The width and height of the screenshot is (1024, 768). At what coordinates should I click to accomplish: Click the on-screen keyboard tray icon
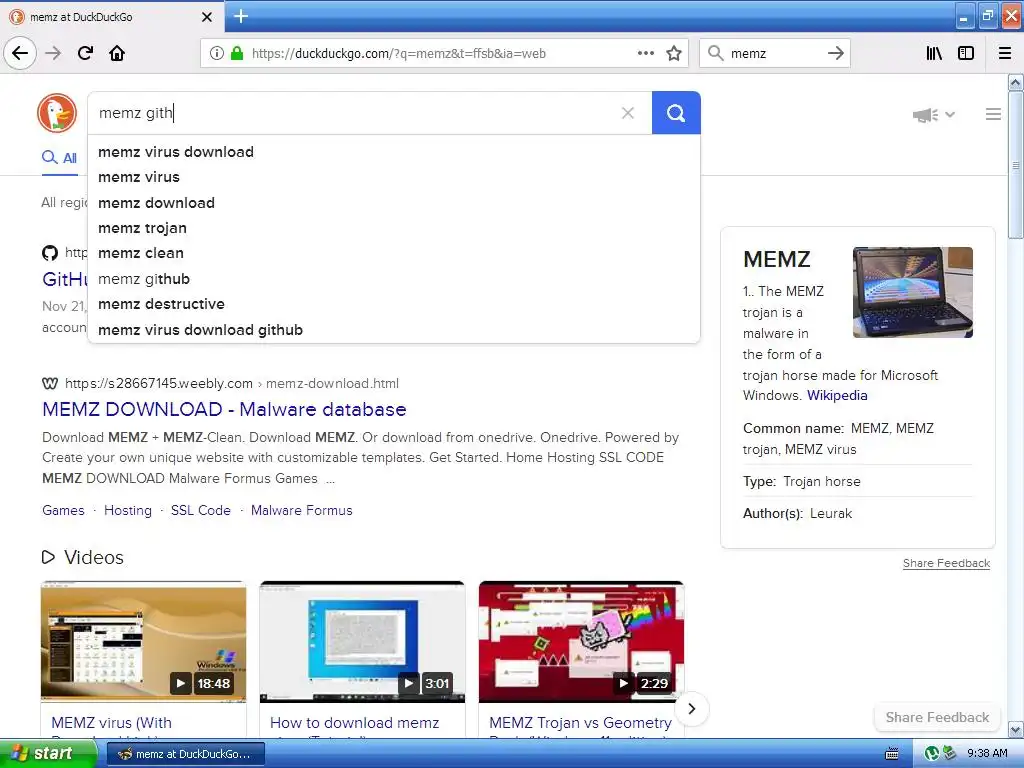(891, 754)
